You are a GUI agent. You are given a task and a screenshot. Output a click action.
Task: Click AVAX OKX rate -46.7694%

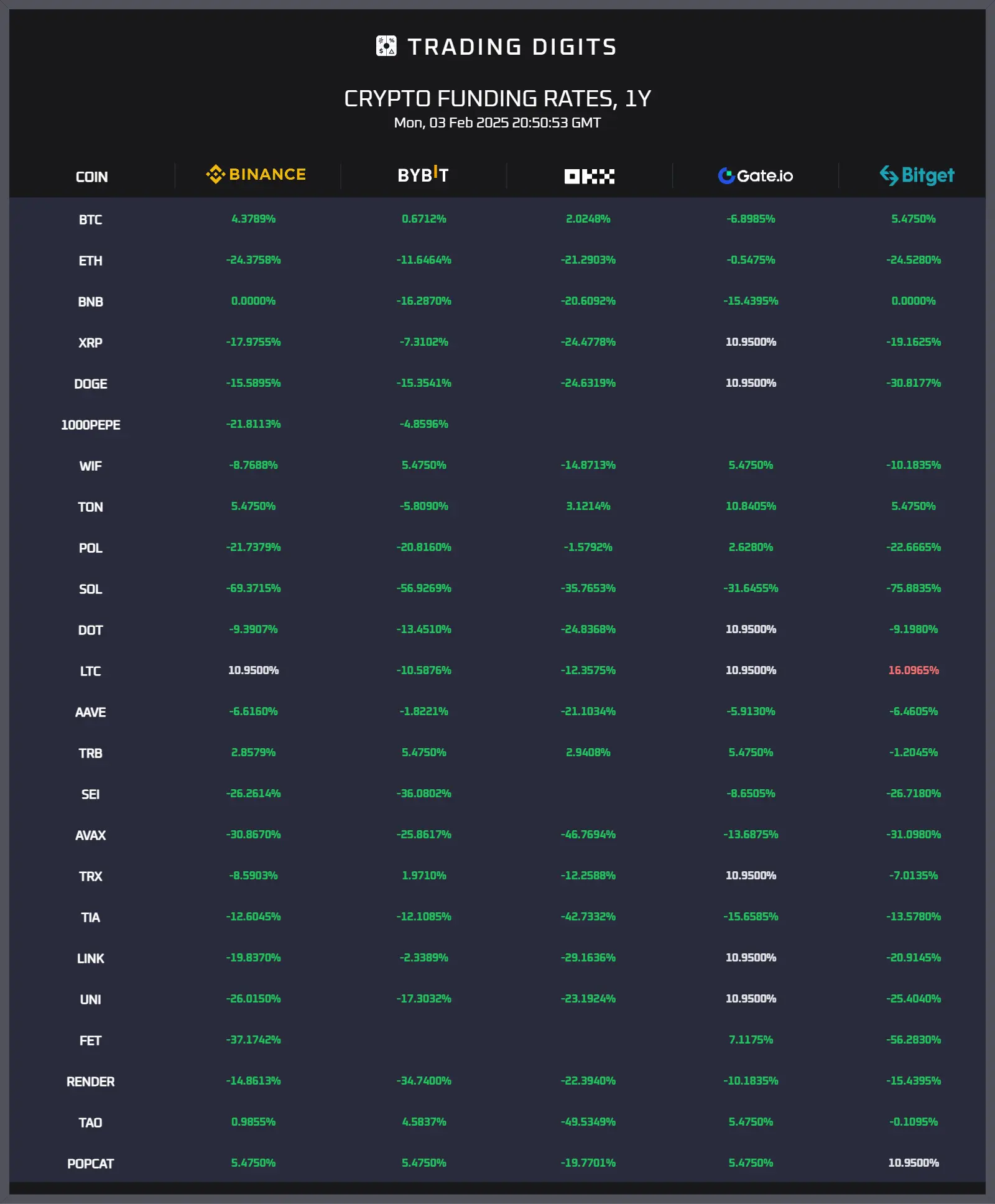tap(588, 835)
